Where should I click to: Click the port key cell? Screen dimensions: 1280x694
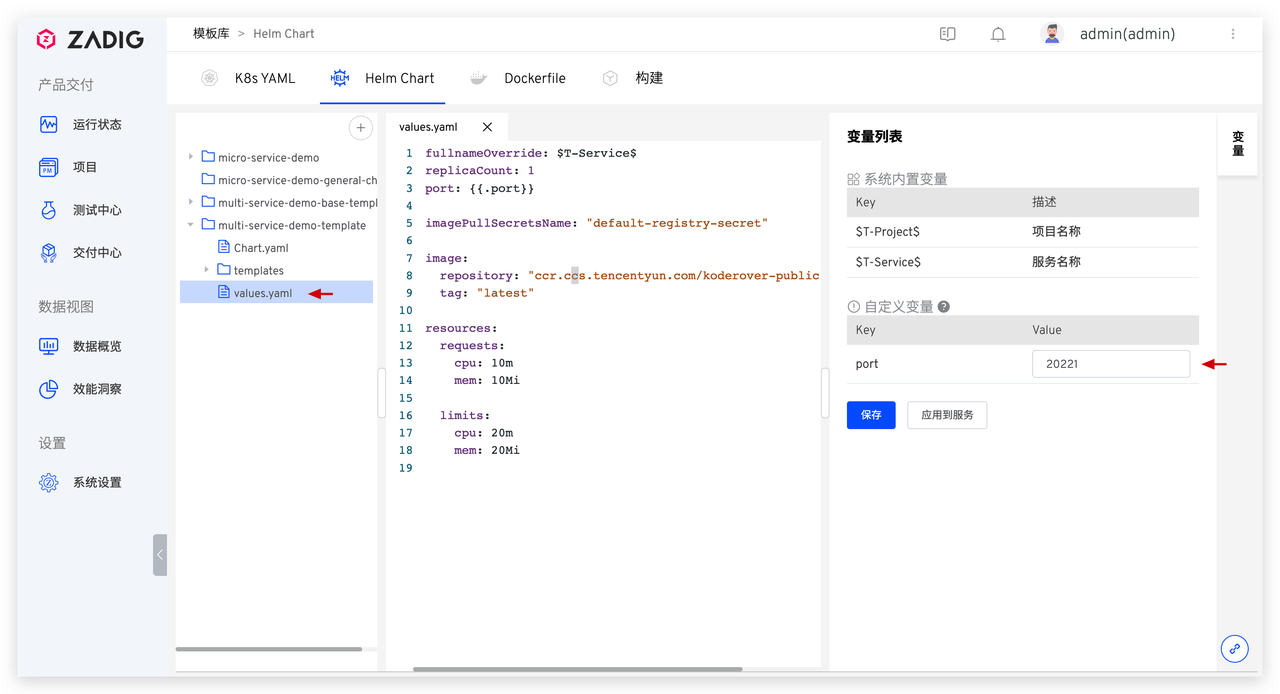867,364
